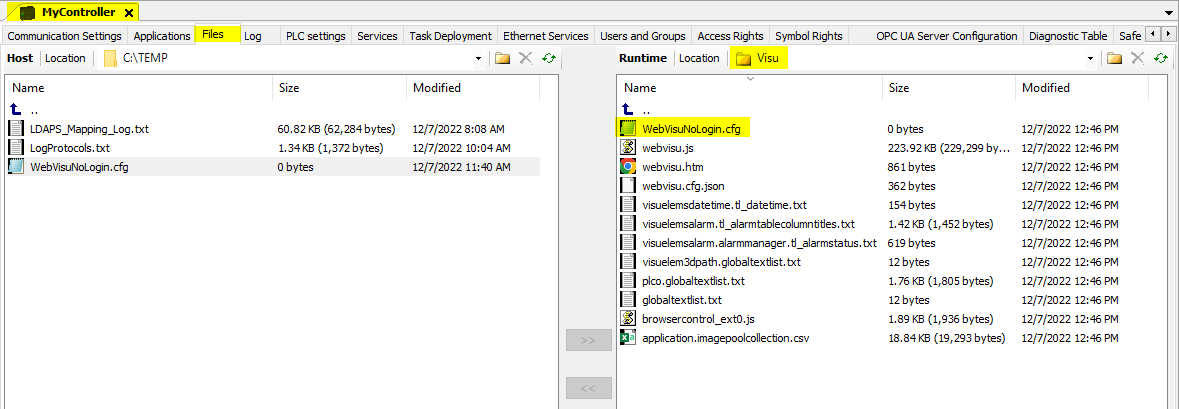Switch to the Communication Settings tab
The width and height of the screenshot is (1179, 409).
click(65, 35)
